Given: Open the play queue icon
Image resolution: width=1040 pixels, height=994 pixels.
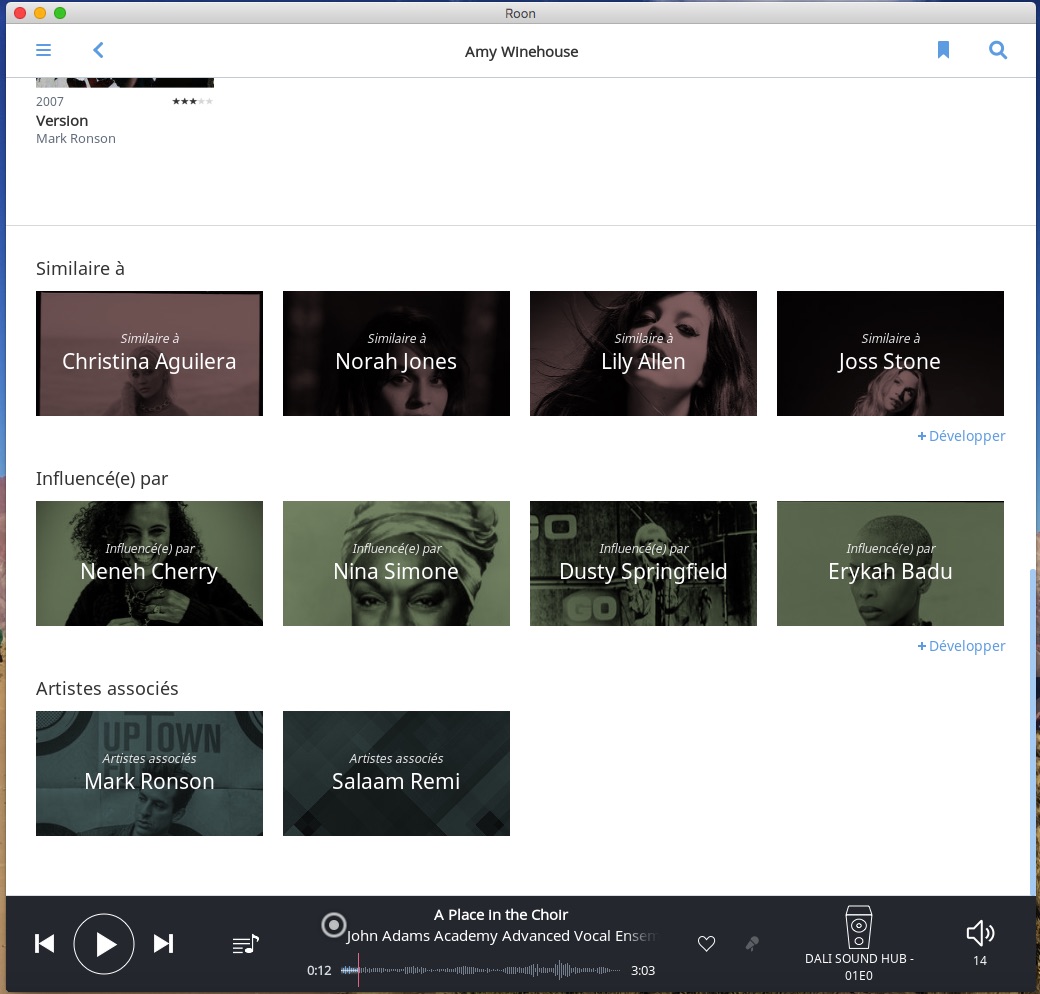Looking at the screenshot, I should tap(245, 944).
